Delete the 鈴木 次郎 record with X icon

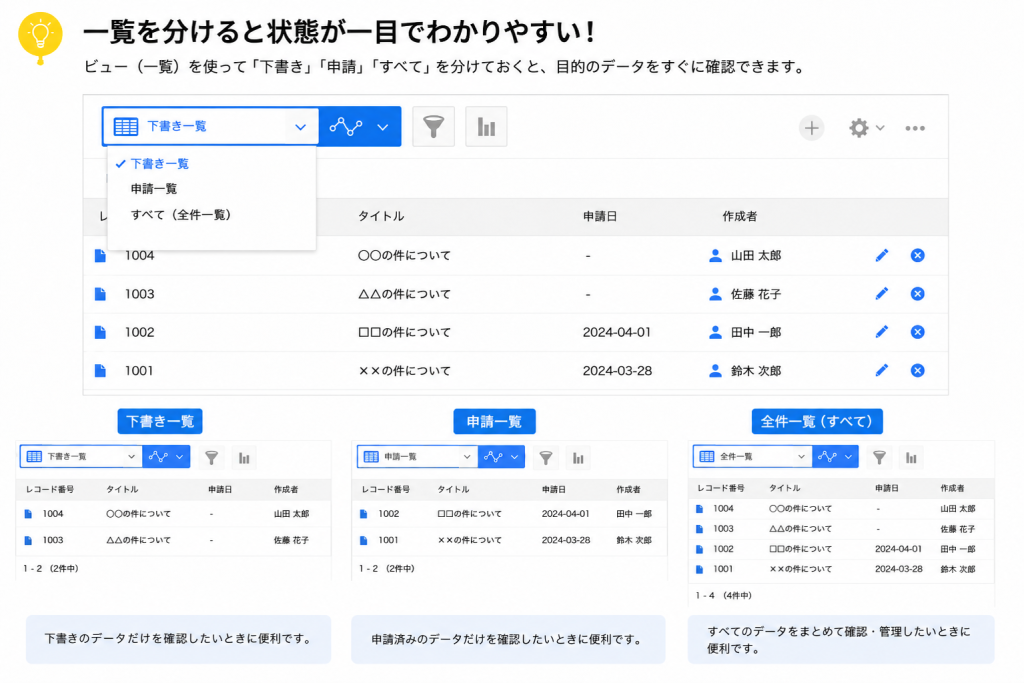click(x=918, y=371)
